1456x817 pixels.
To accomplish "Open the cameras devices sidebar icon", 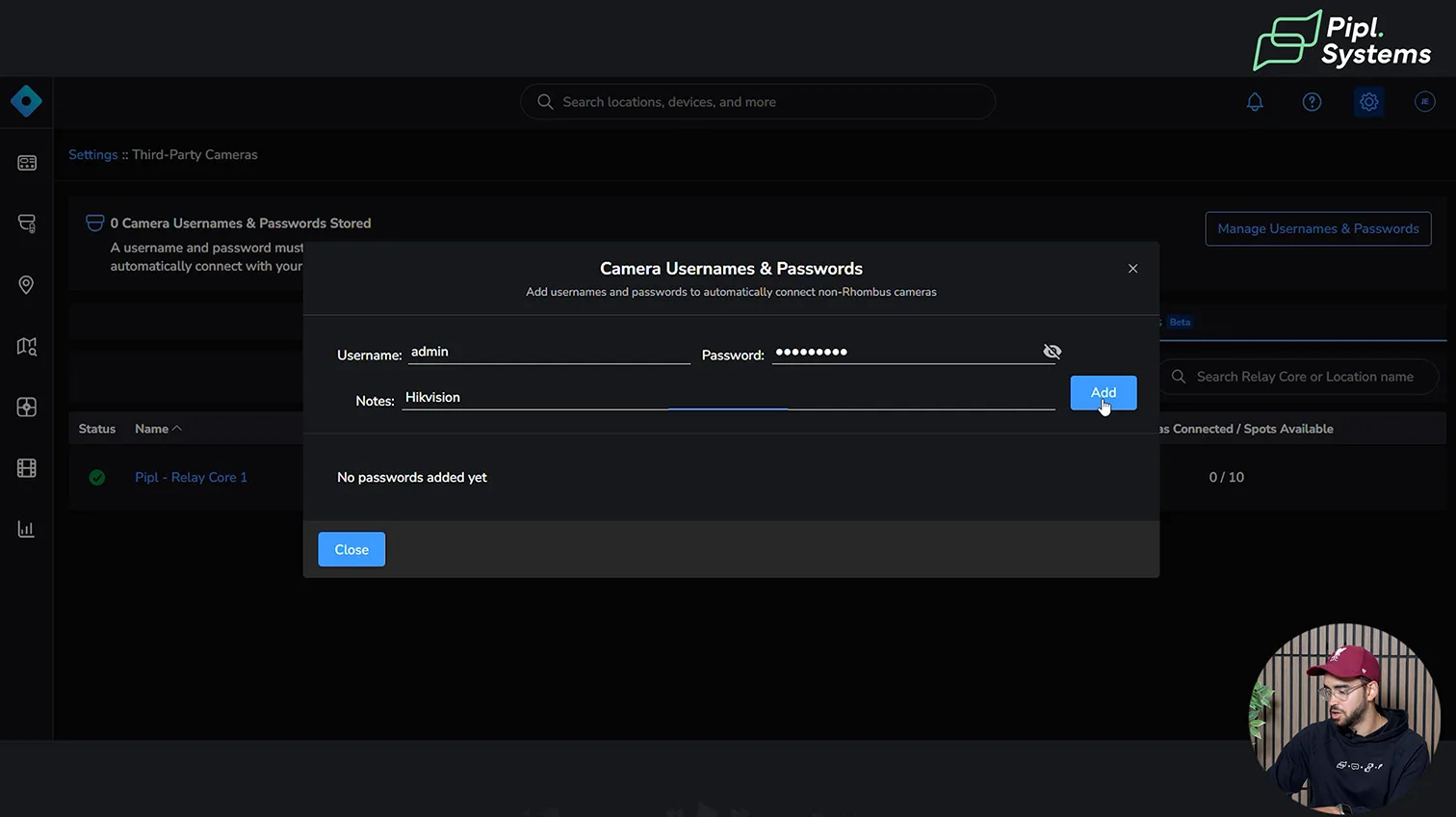I will coord(27,224).
